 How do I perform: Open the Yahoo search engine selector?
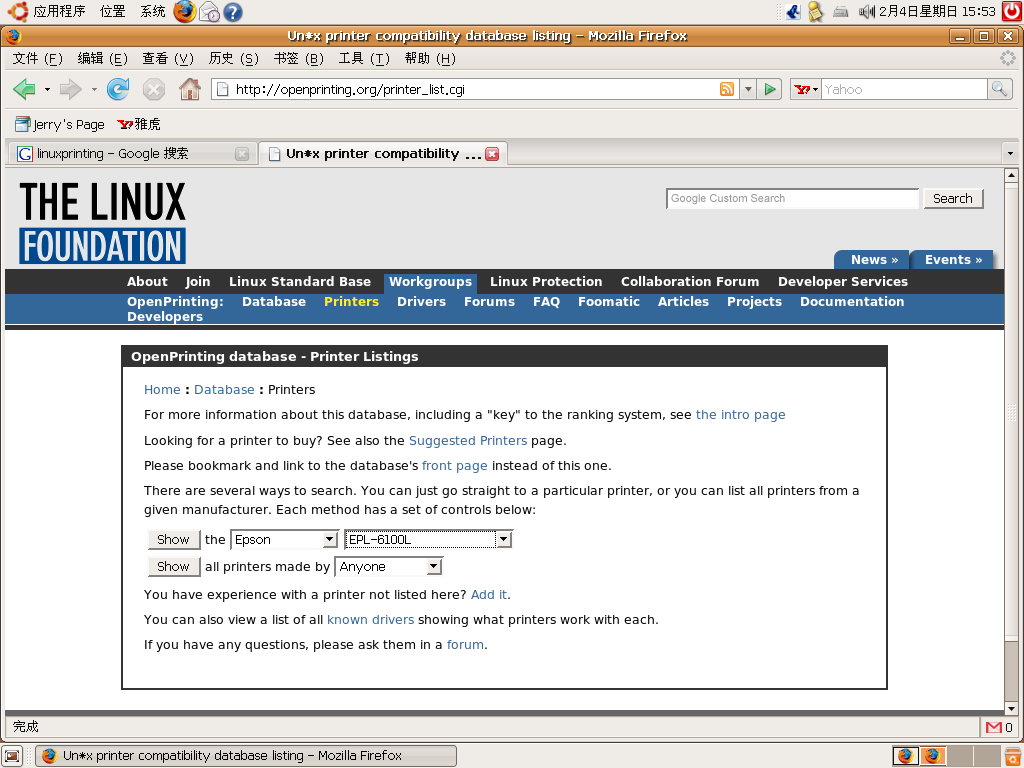[x=806, y=89]
